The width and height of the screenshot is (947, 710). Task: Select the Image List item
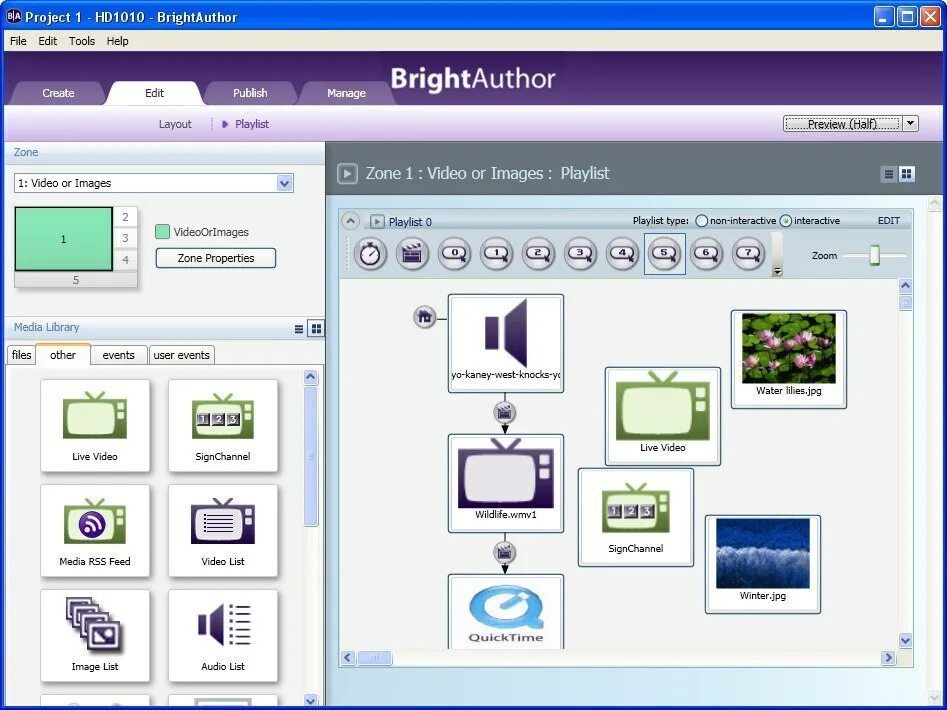pos(95,636)
